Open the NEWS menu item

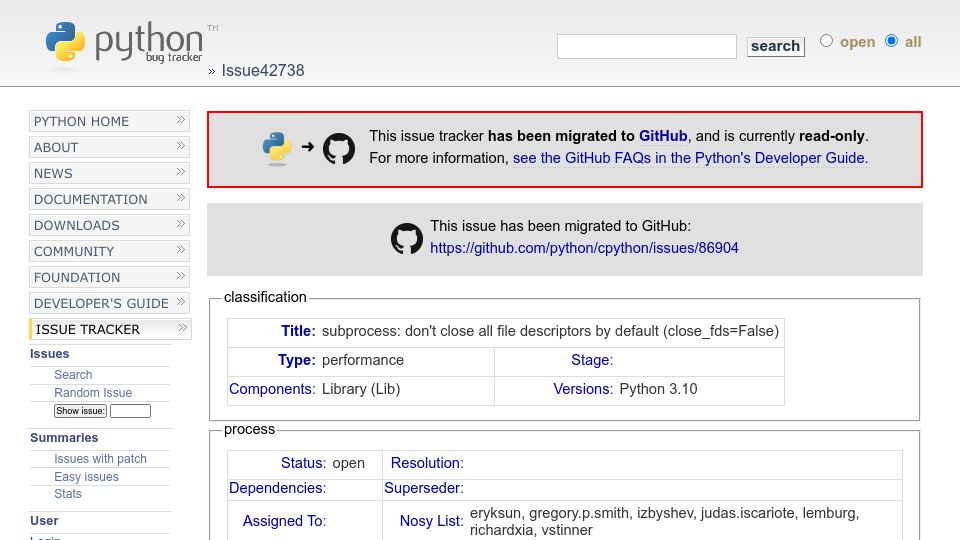coord(109,173)
